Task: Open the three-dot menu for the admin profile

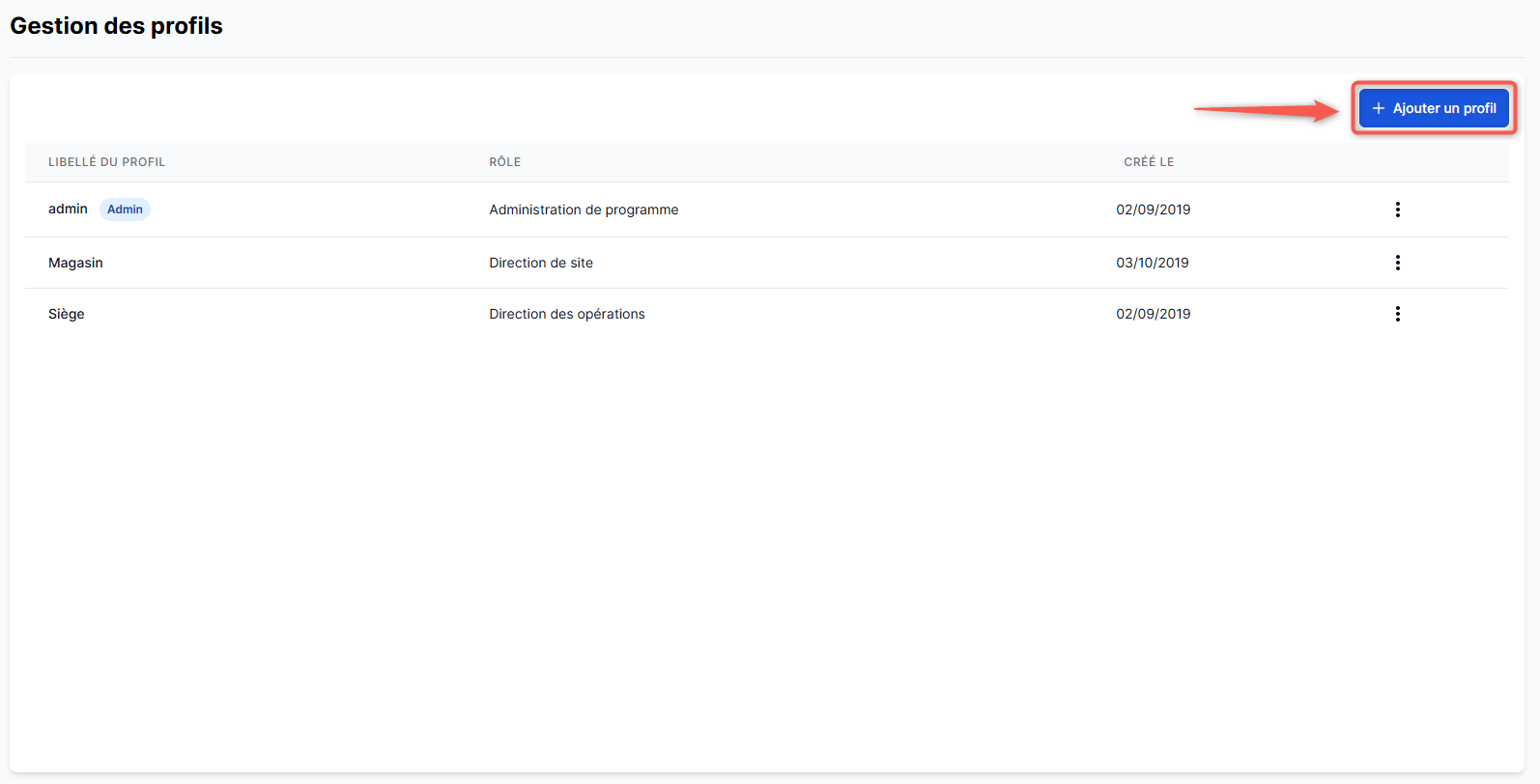Action: coord(1397,210)
